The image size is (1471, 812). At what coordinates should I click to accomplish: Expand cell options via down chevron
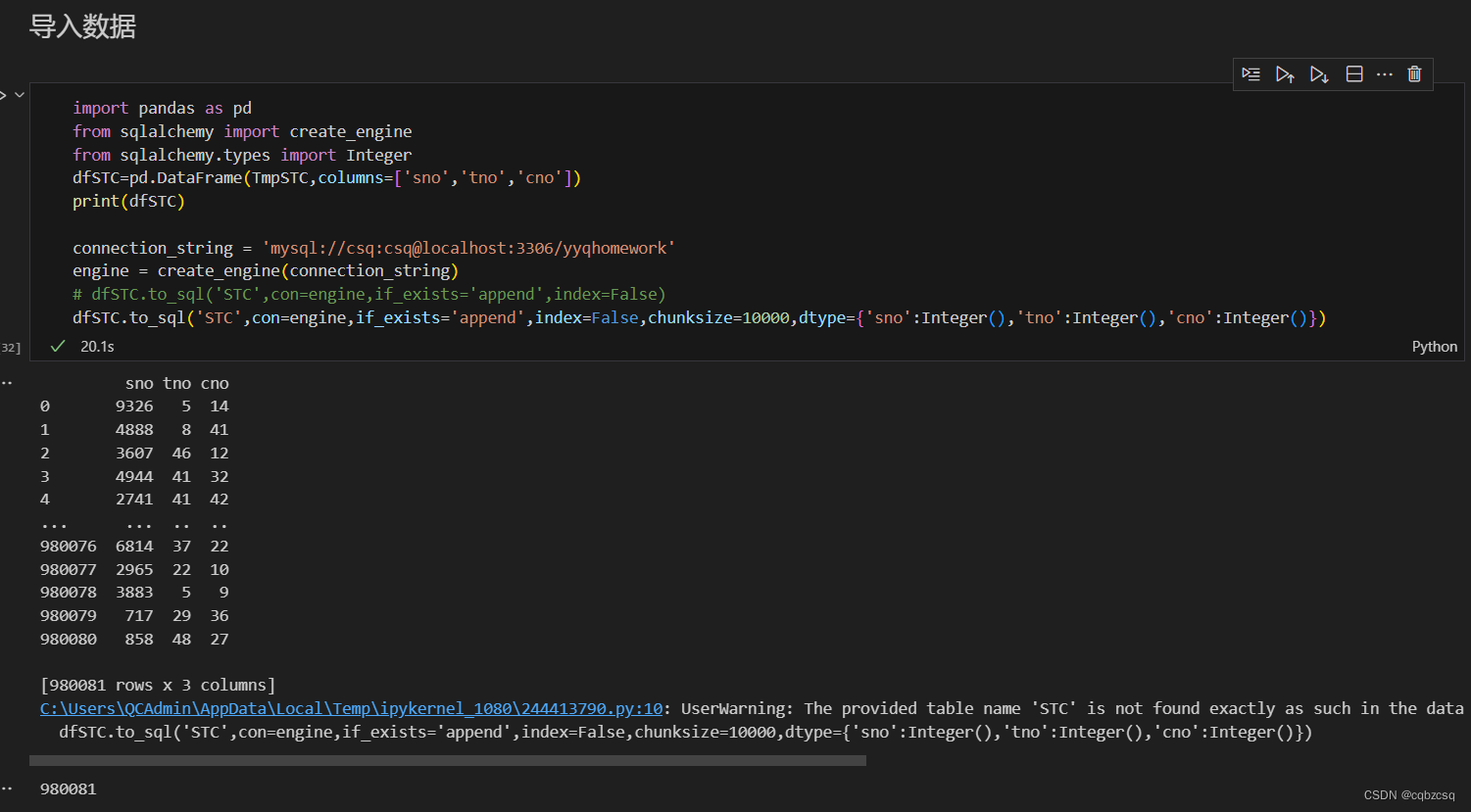pos(19,94)
